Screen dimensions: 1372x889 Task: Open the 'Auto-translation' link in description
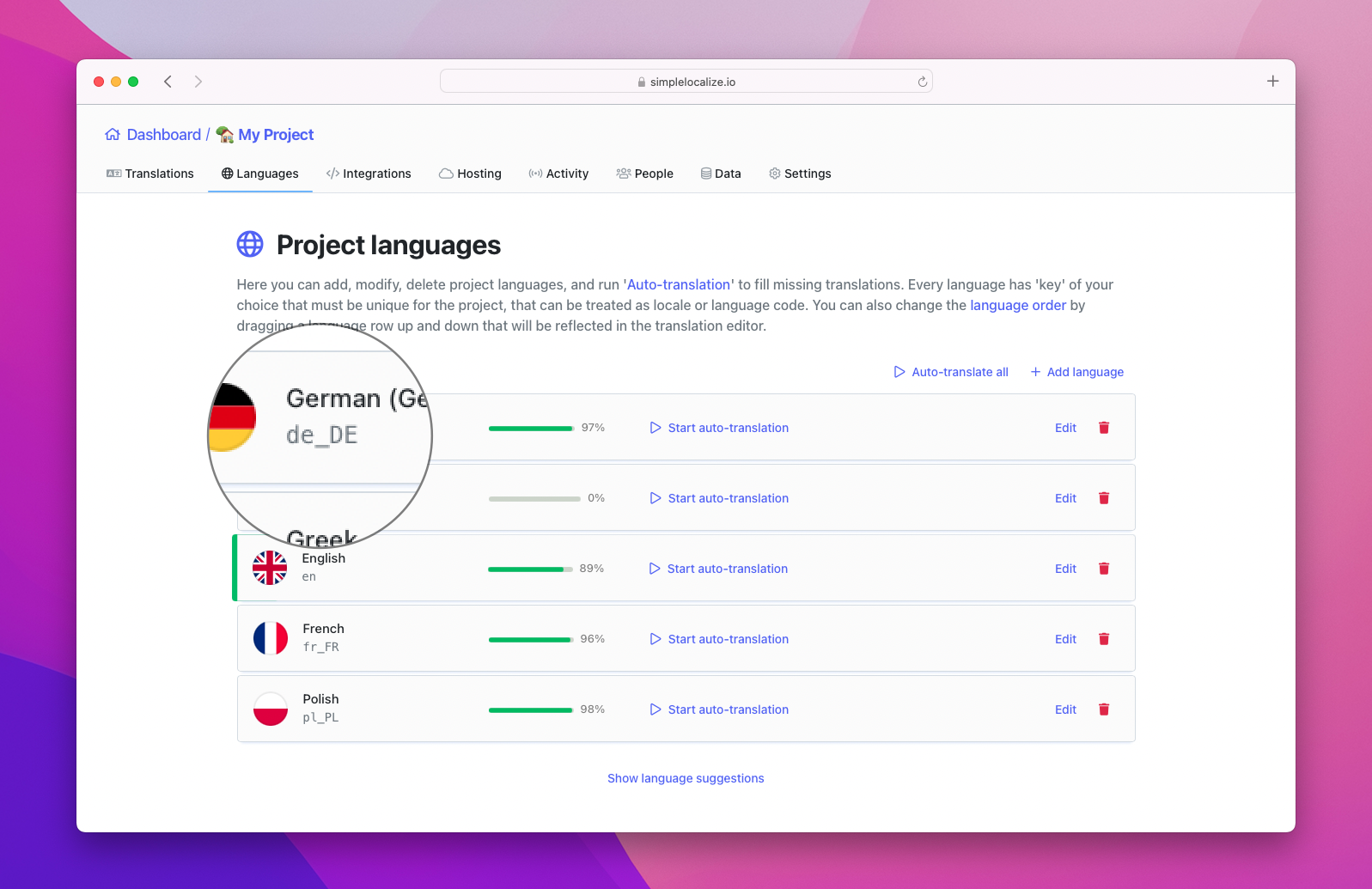[x=679, y=284]
